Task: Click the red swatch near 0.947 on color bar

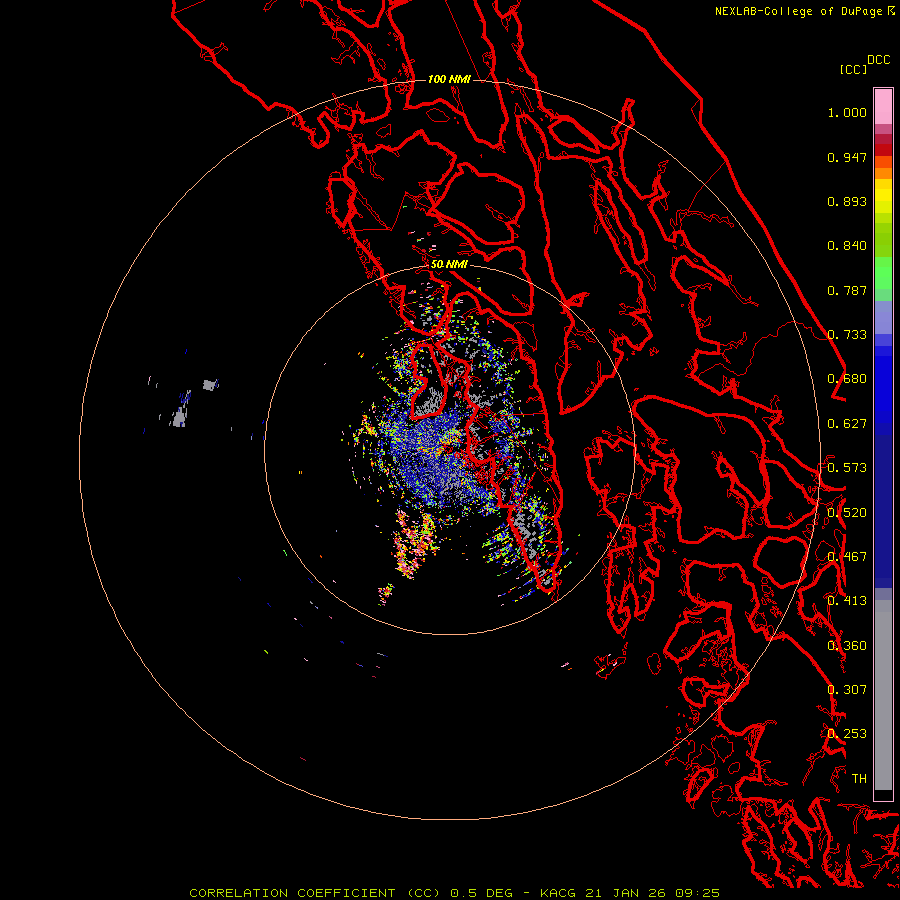Action: pyautogui.click(x=883, y=150)
